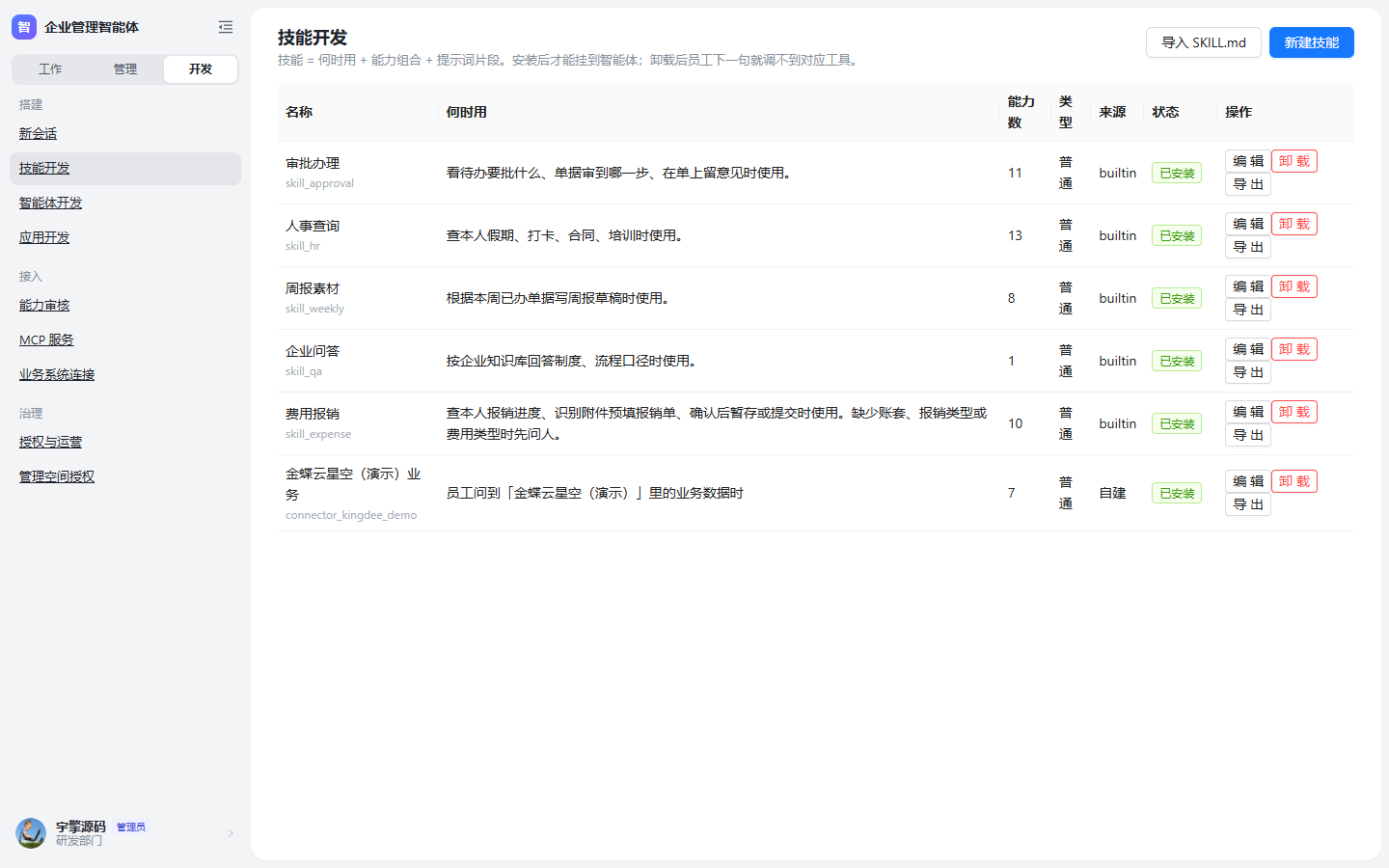Click the 新建技能 button
Image resolution: width=1389 pixels, height=868 pixels.
(1312, 42)
